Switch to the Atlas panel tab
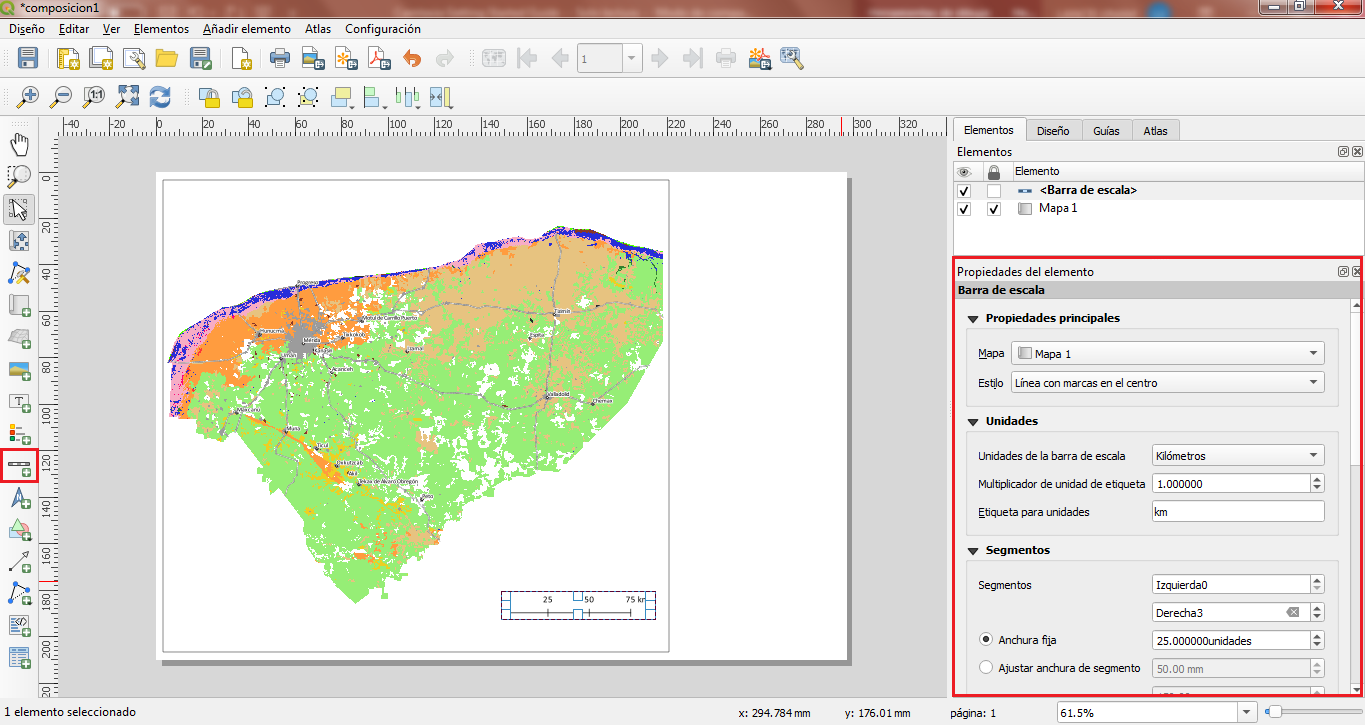 pos(1155,130)
